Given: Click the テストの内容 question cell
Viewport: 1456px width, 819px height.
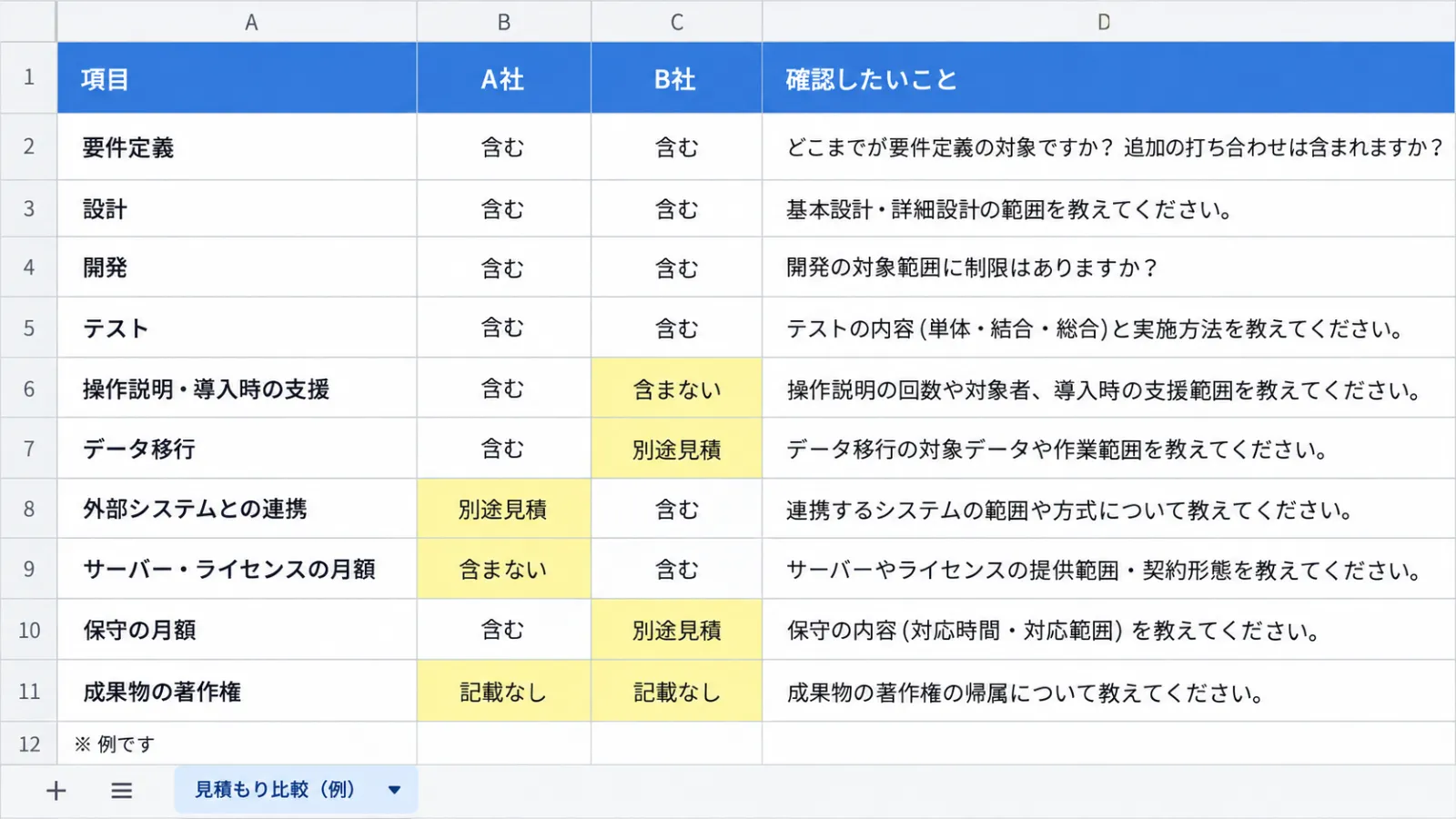Looking at the screenshot, I should click(x=1108, y=328).
